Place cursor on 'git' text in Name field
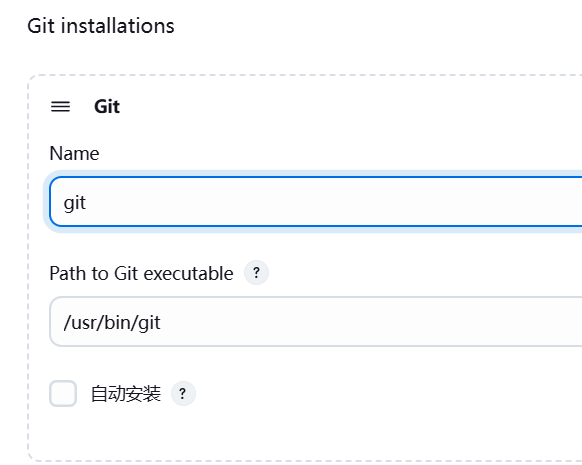The height and width of the screenshot is (465, 582). coord(75,203)
